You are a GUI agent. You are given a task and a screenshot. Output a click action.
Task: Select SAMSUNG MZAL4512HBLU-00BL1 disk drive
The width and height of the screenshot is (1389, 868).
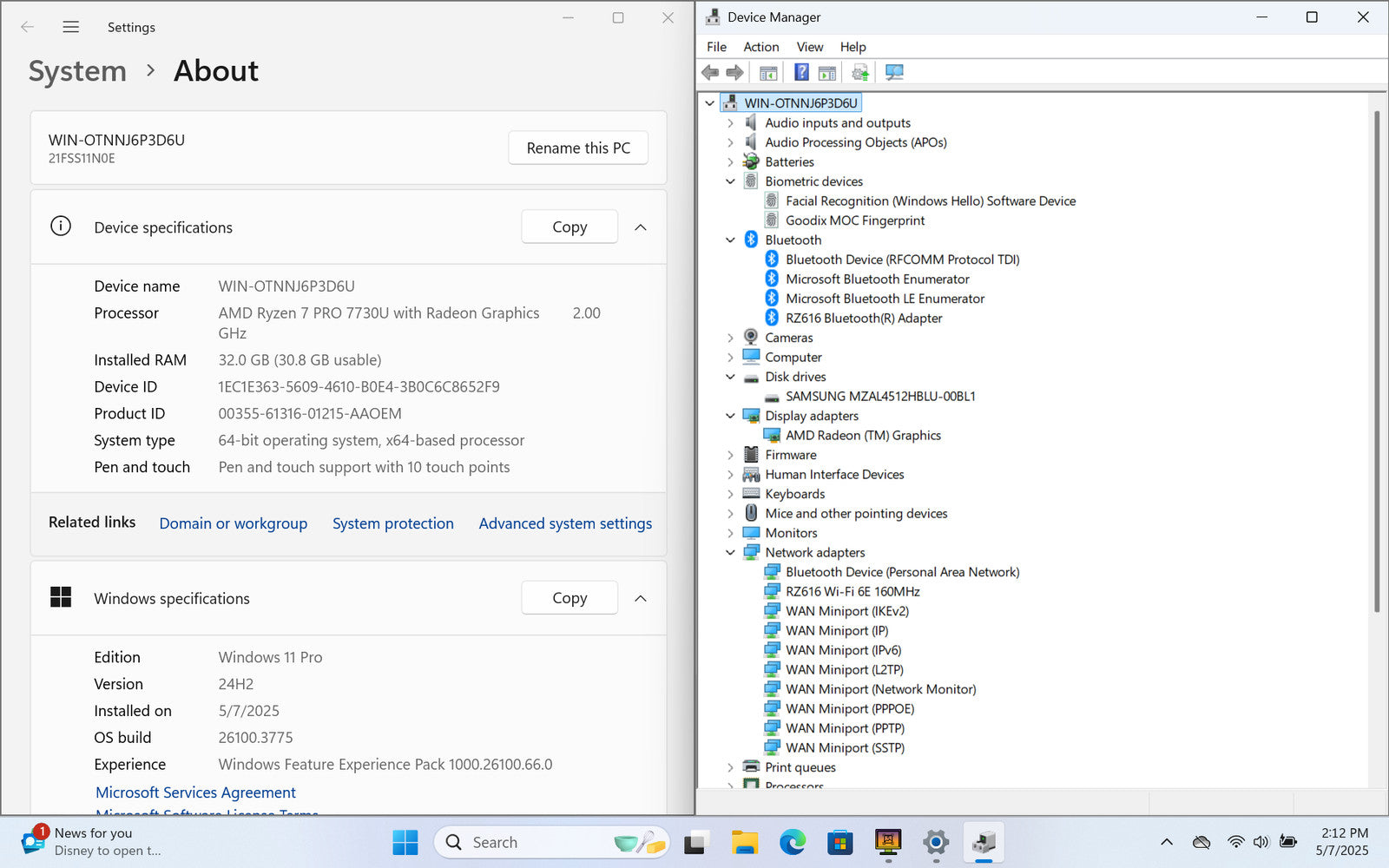pos(880,396)
